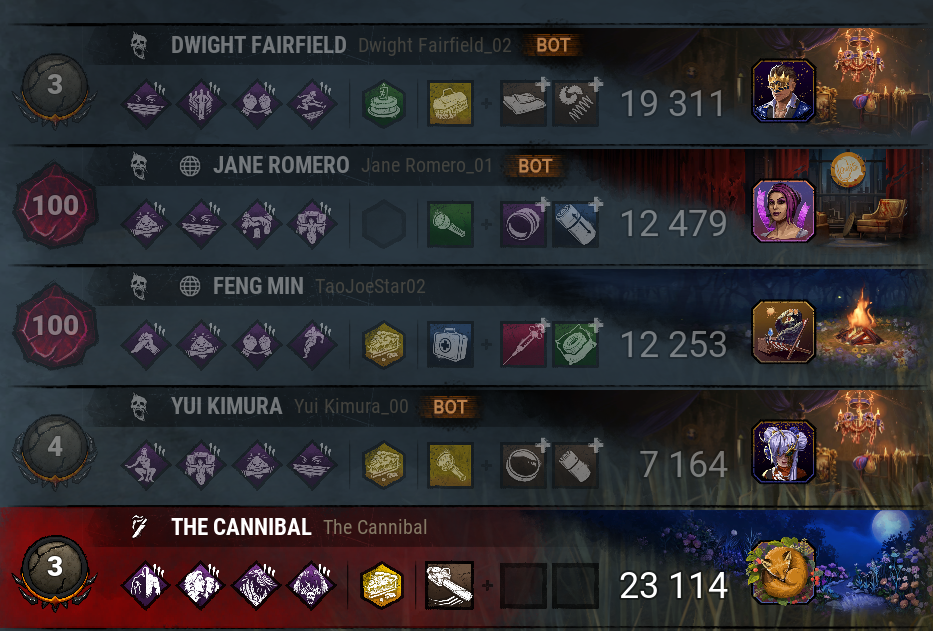933x631 pixels.
Task: Click the globe icon beside Jane Romero
Action: (x=190, y=166)
